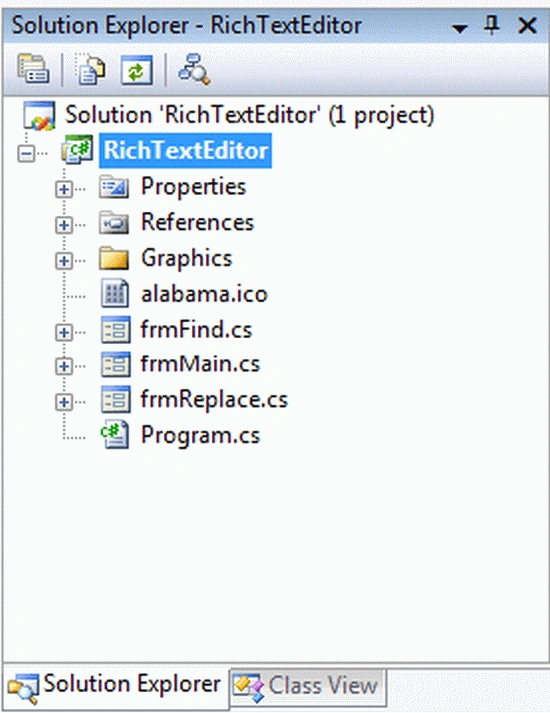
Task: Expand the Graphics folder
Action: click(64, 261)
